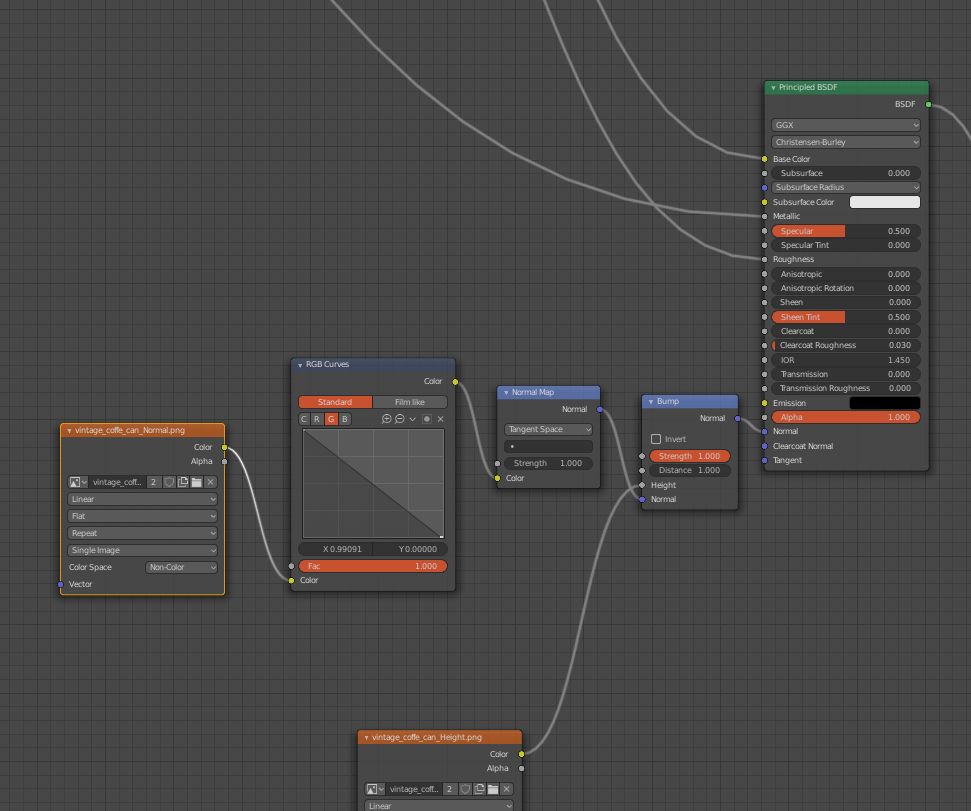
Task: Select the G channel in RGB Curves
Action: (x=331, y=419)
